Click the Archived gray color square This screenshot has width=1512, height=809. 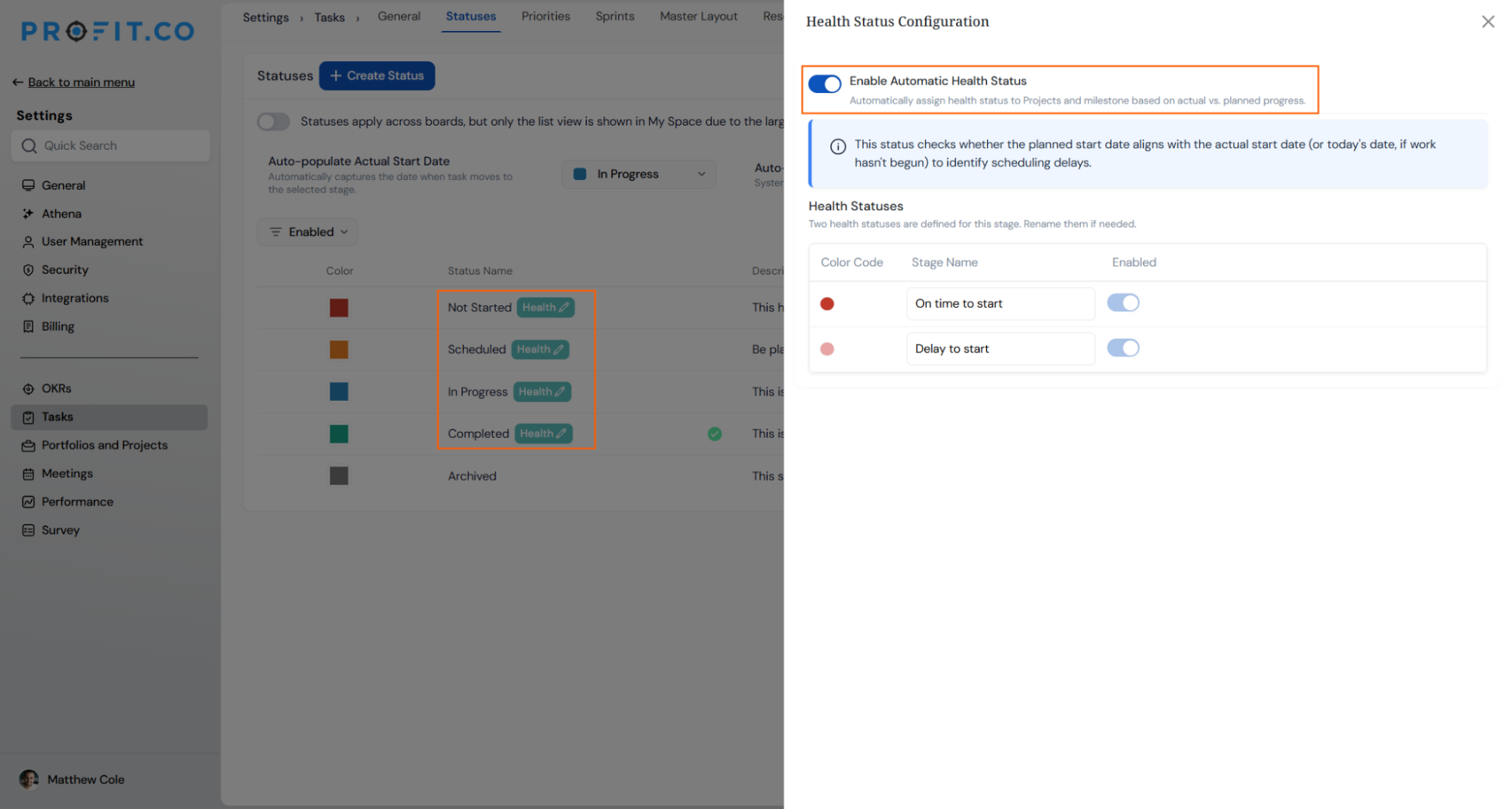339,476
